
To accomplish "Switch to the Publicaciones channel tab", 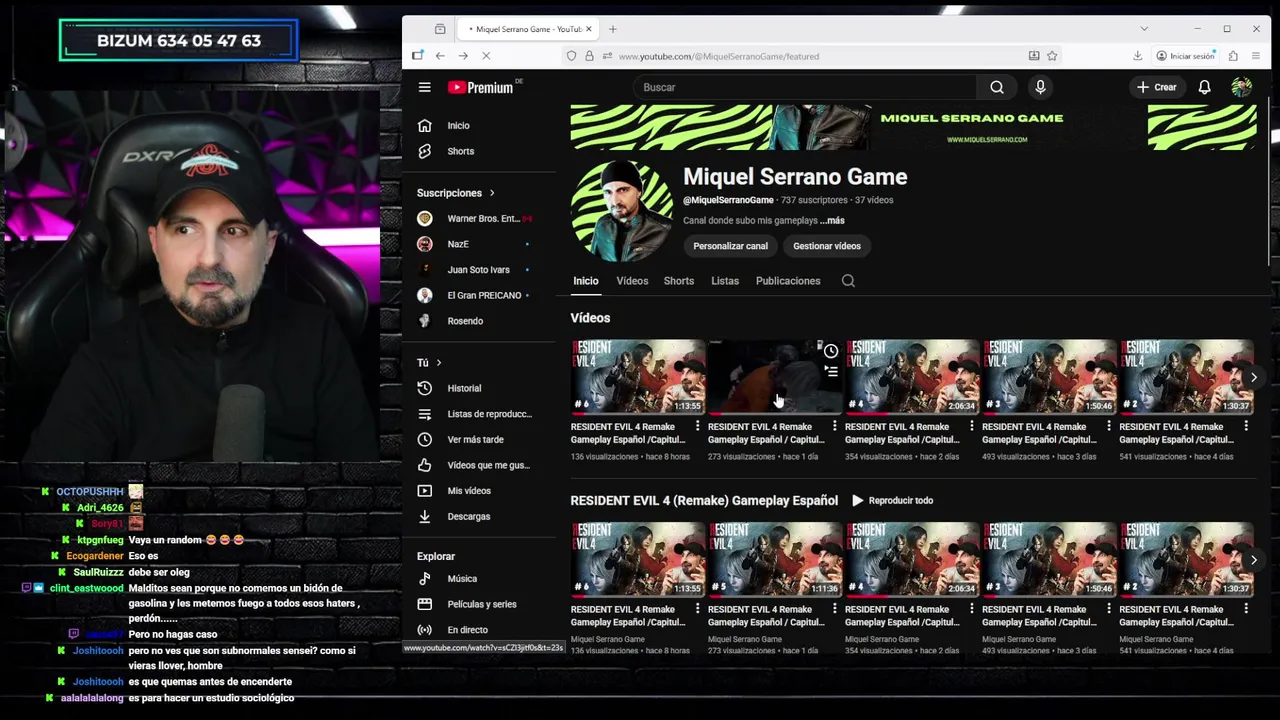I will tap(788, 281).
